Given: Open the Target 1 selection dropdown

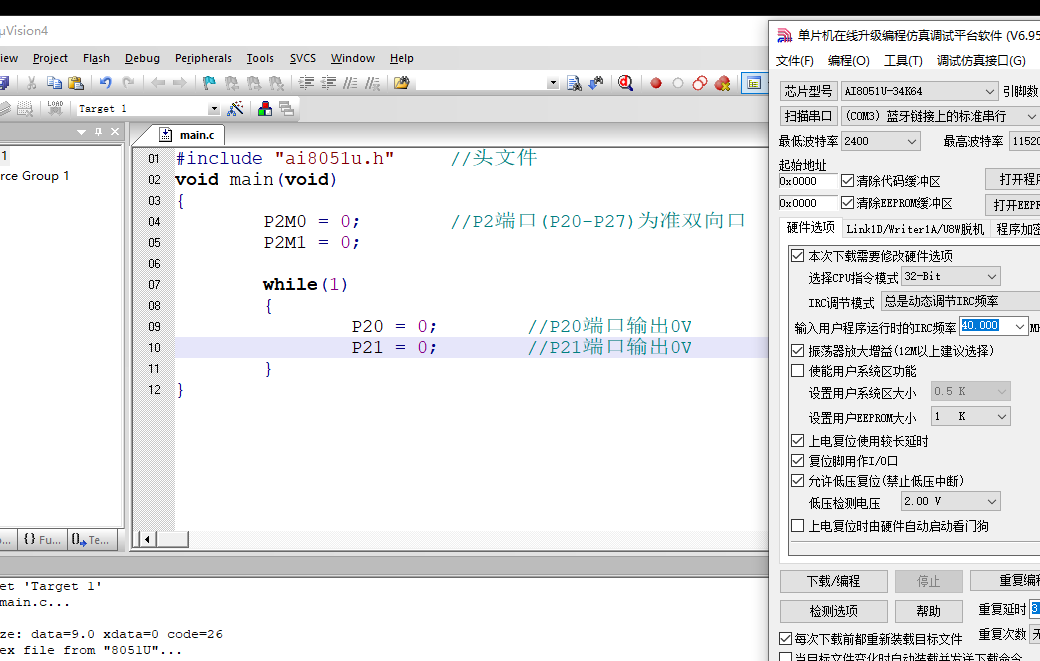Looking at the screenshot, I should point(213,108).
